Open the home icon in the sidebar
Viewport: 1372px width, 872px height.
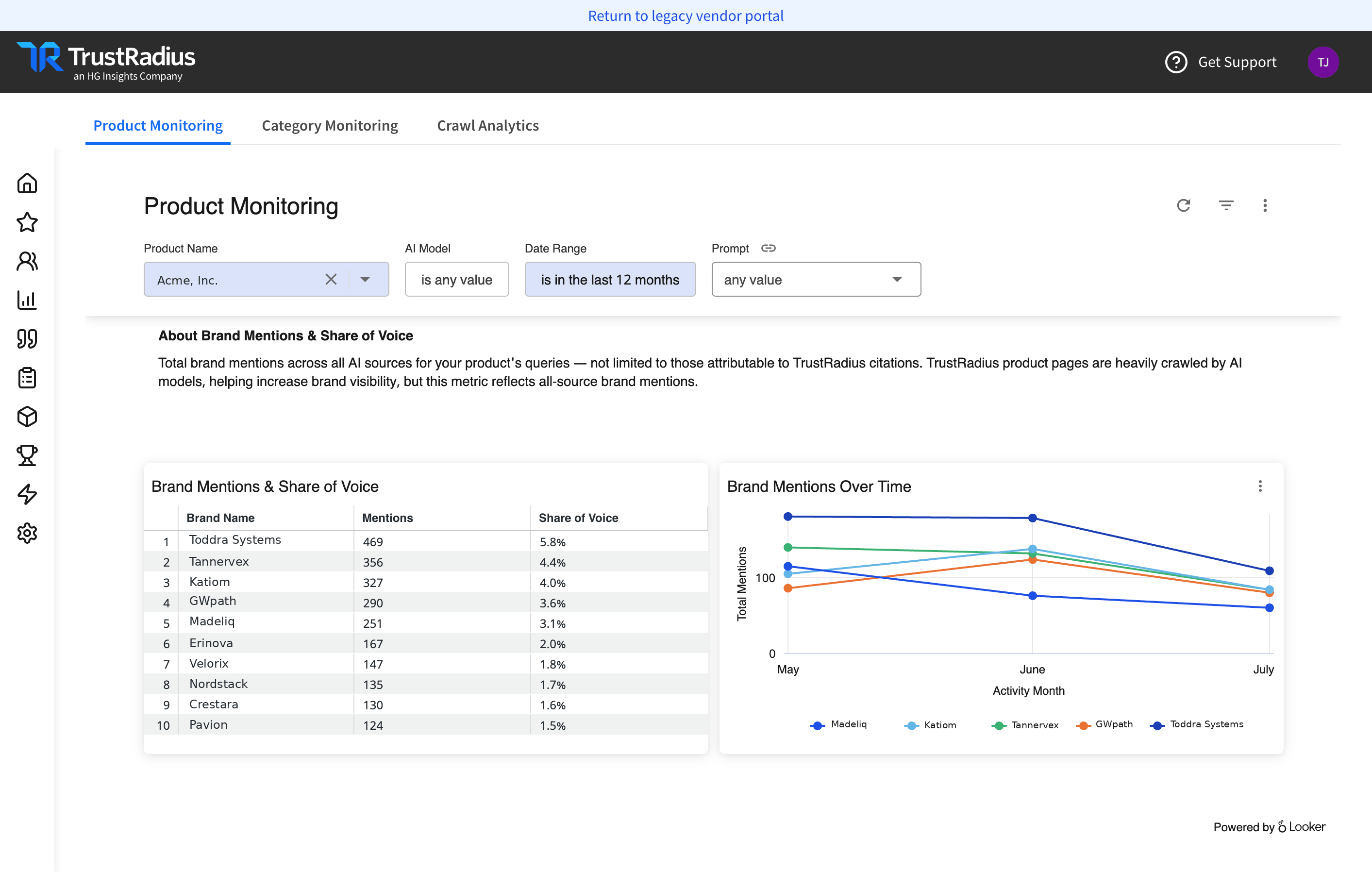point(27,183)
